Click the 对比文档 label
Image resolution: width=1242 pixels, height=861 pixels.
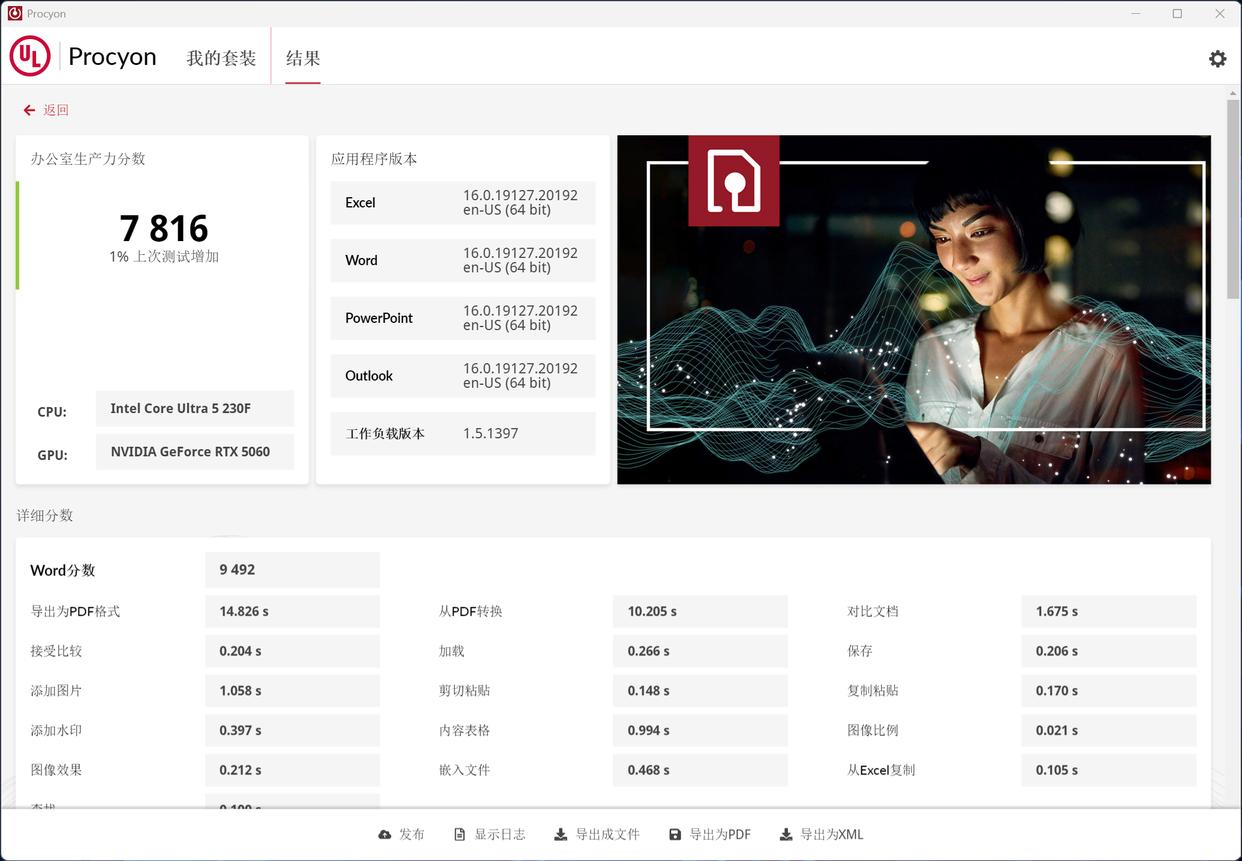pyautogui.click(x=873, y=611)
